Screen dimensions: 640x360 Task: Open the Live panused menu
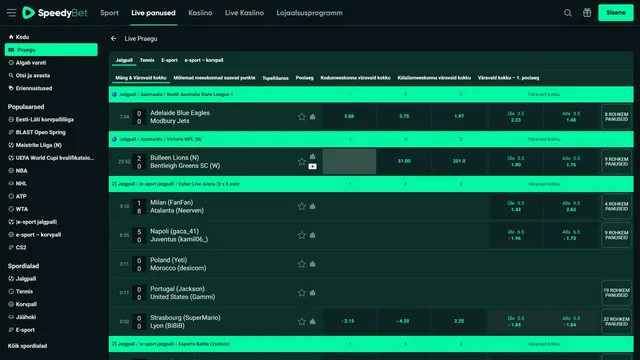[153, 13]
